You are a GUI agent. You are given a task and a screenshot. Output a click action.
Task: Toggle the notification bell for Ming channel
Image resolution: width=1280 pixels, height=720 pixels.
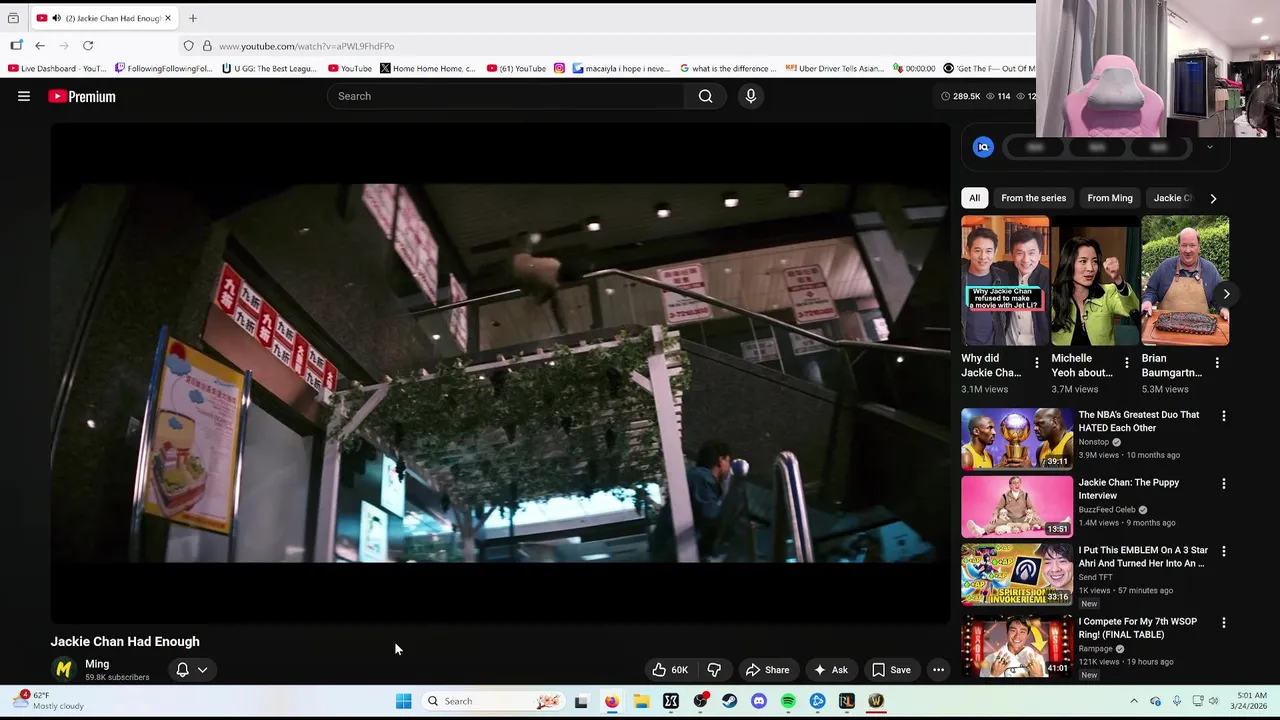182,670
